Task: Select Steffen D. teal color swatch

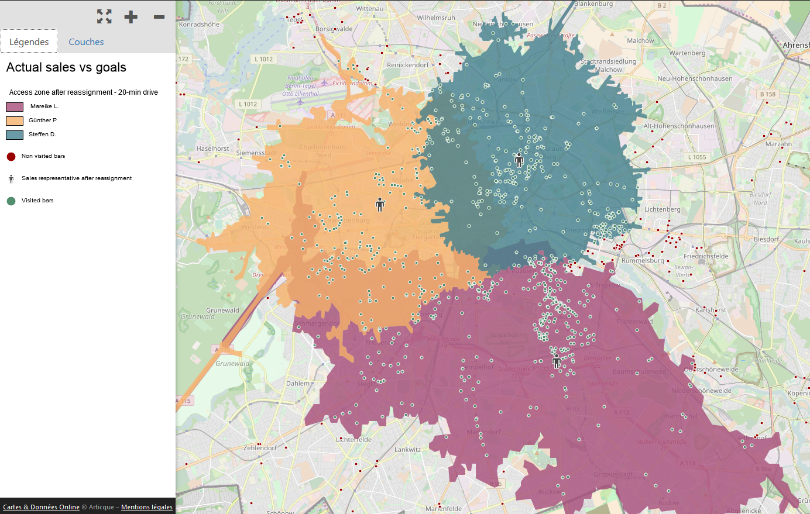Action: pos(15,134)
